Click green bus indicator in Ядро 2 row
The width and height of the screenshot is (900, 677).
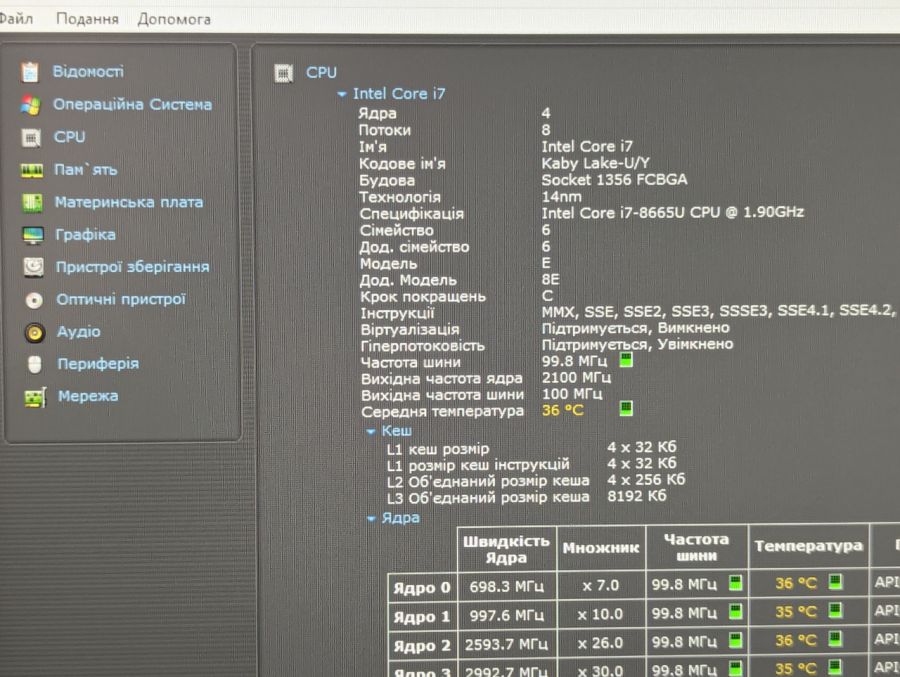tap(735, 639)
